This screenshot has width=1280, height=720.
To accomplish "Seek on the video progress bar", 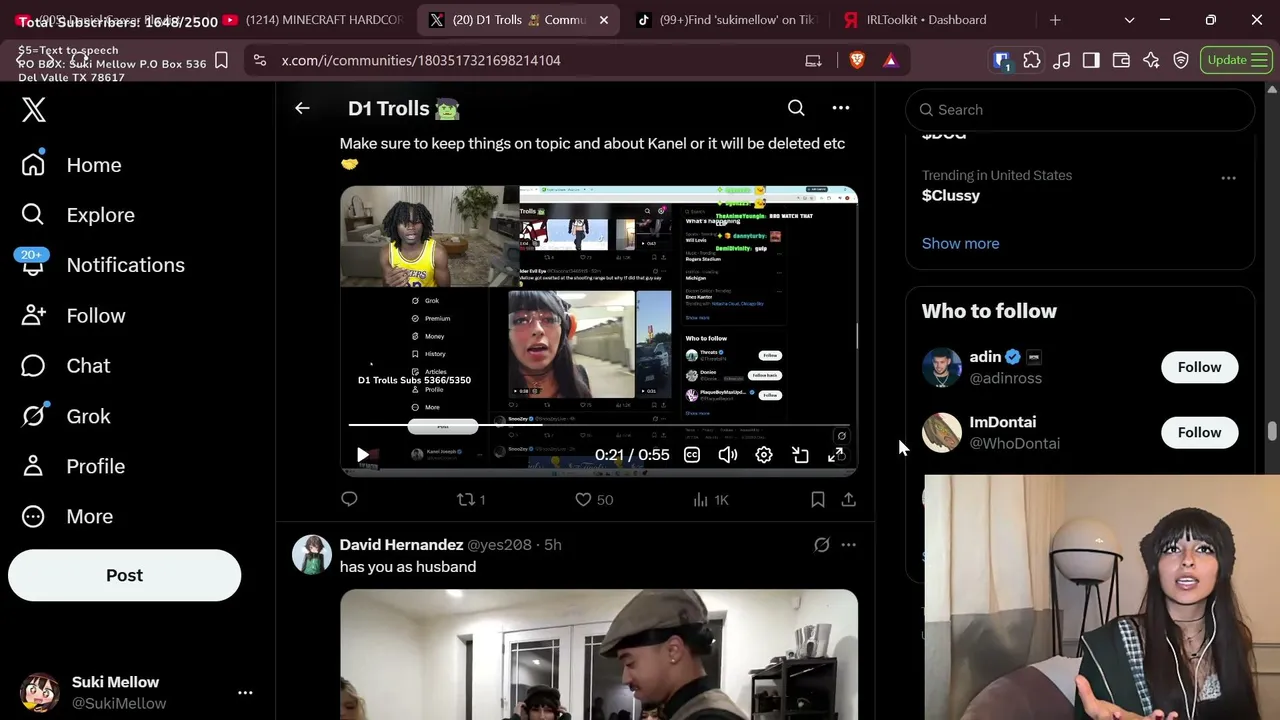I will click(599, 425).
